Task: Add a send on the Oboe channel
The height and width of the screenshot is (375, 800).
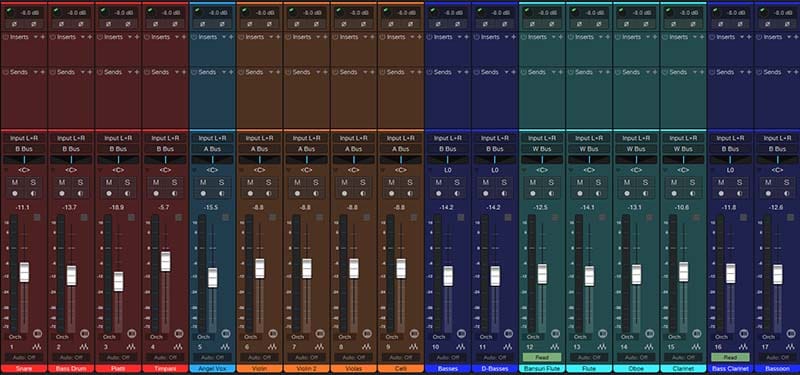Action: (x=655, y=72)
